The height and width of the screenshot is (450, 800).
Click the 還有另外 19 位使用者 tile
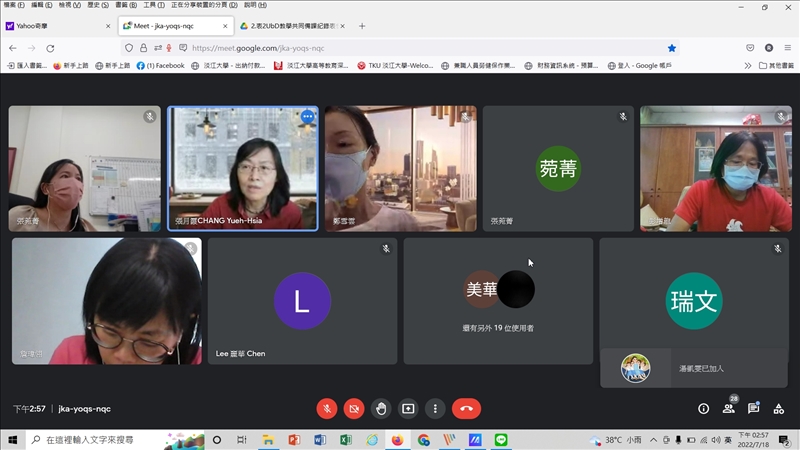pos(498,301)
